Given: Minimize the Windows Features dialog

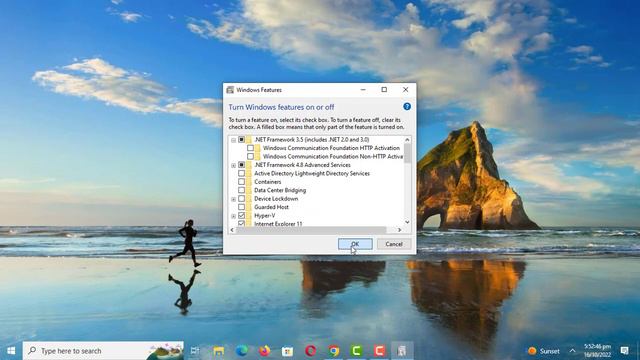Looking at the screenshot, I should coord(363,89).
